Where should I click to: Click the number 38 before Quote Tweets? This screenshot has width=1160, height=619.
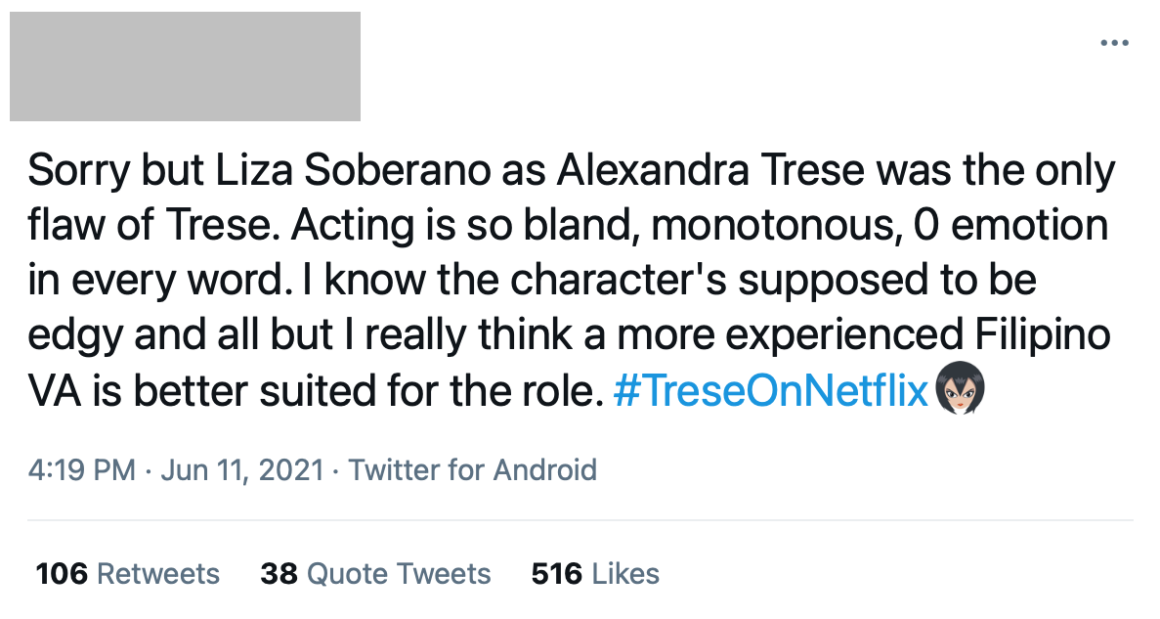click(x=279, y=574)
